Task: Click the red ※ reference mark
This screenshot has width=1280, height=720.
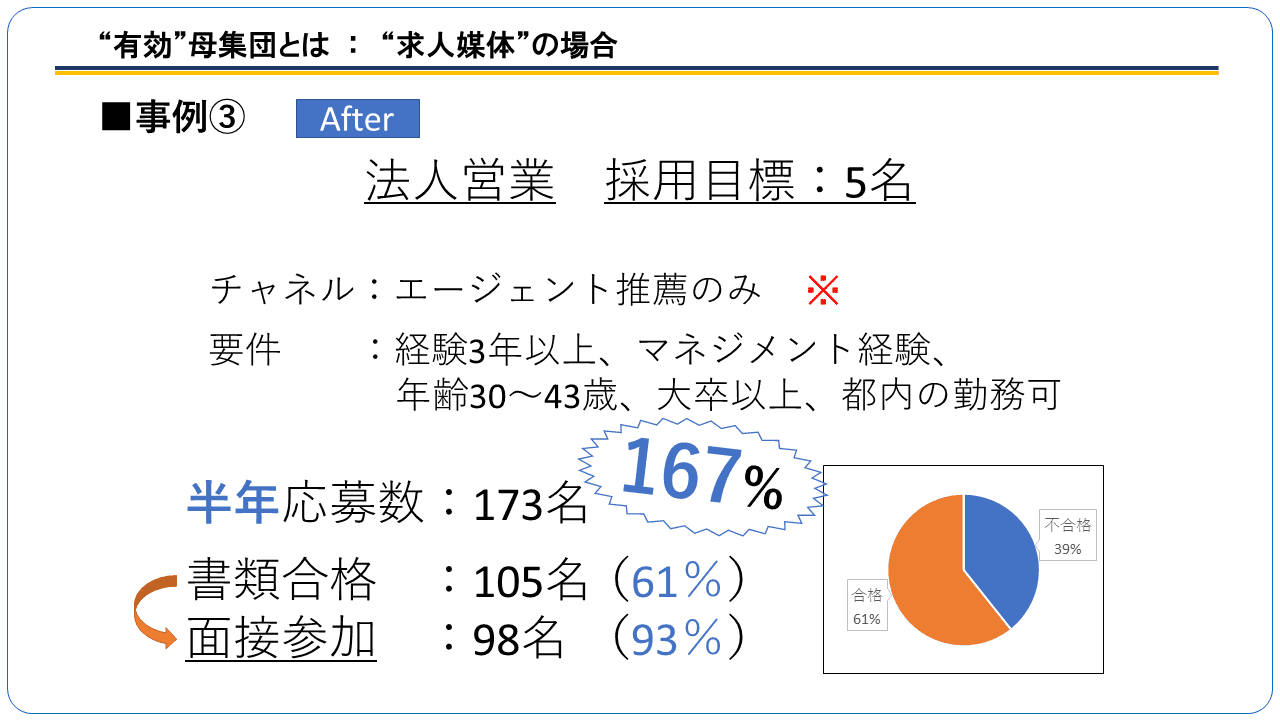Action: pos(822,290)
